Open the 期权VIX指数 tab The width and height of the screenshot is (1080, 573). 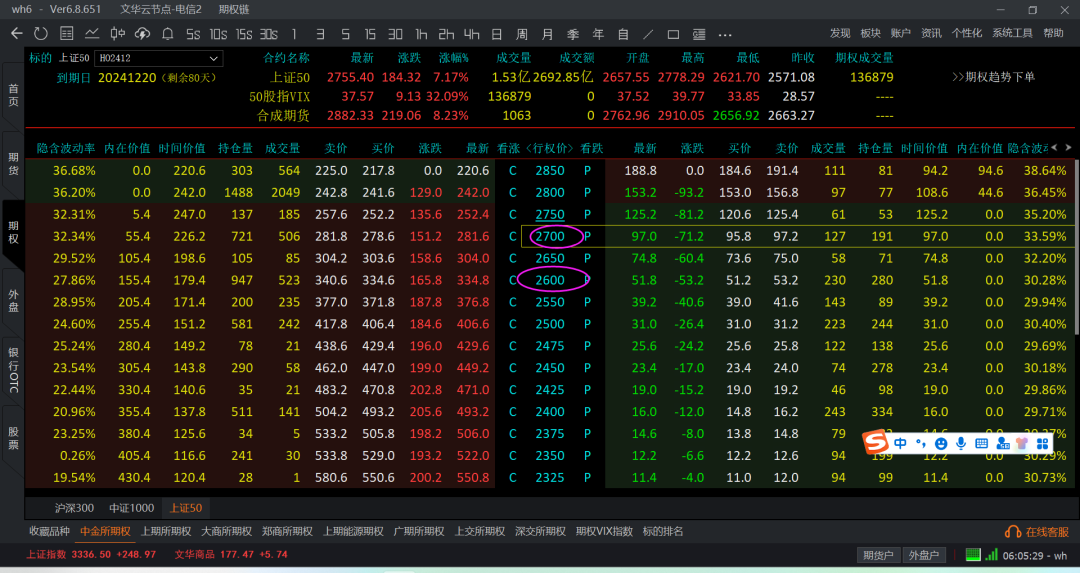click(x=604, y=532)
